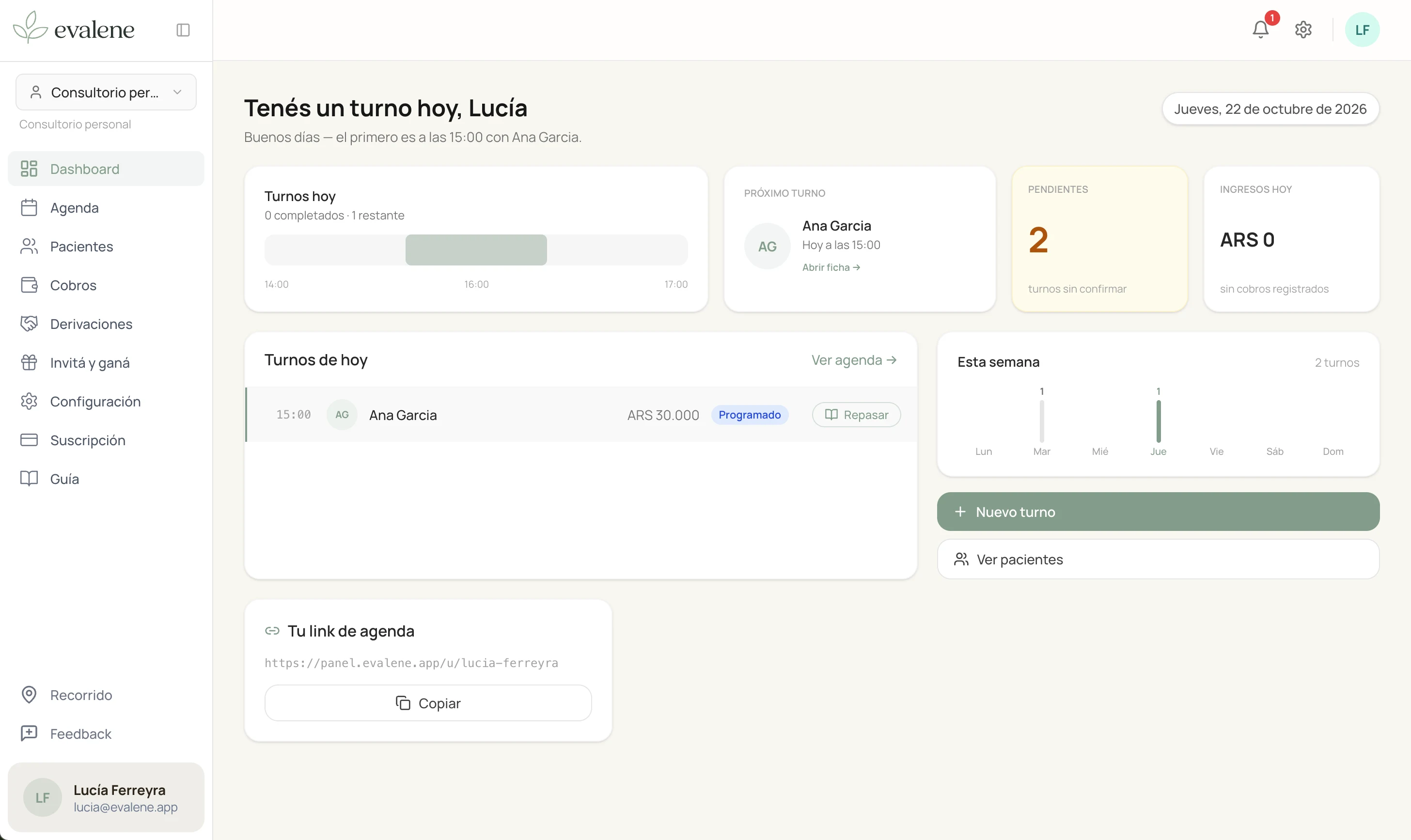Click Abrir ficha link

point(831,267)
